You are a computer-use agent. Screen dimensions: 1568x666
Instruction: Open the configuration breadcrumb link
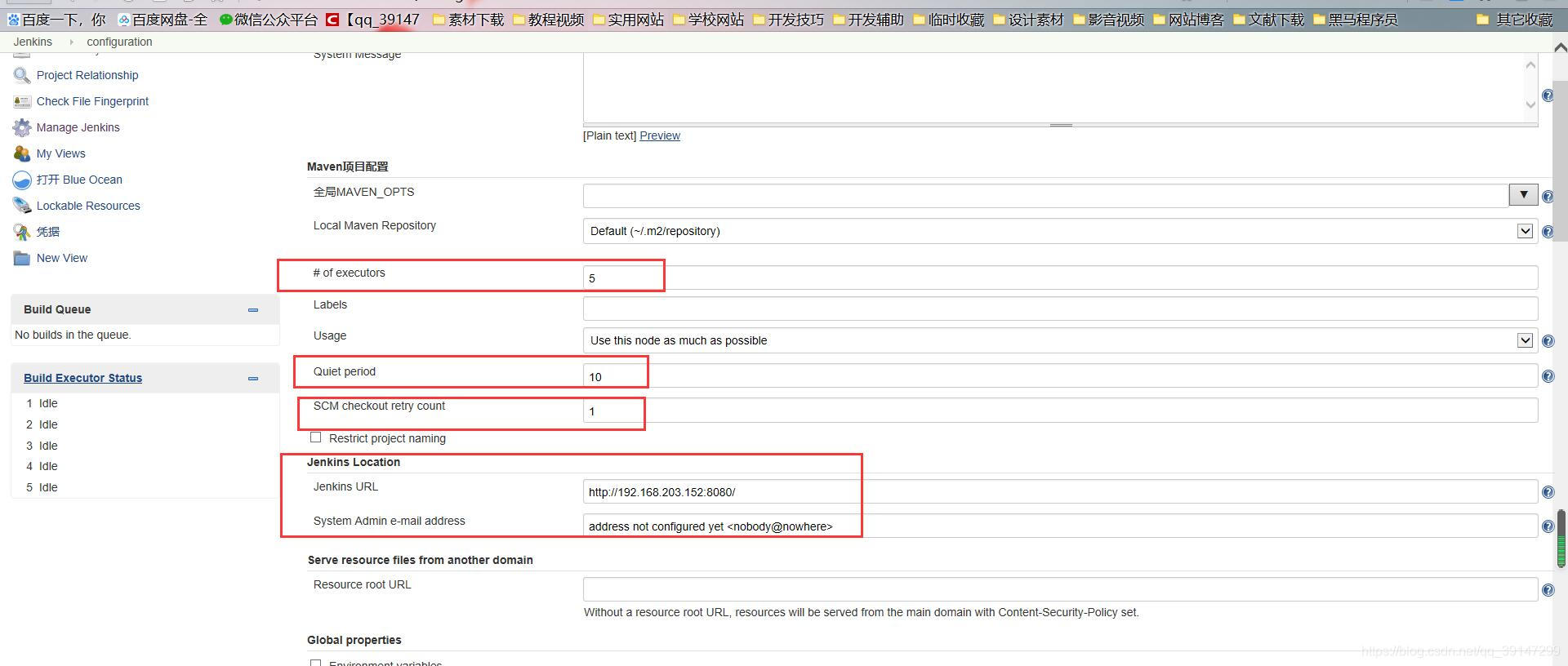click(119, 42)
